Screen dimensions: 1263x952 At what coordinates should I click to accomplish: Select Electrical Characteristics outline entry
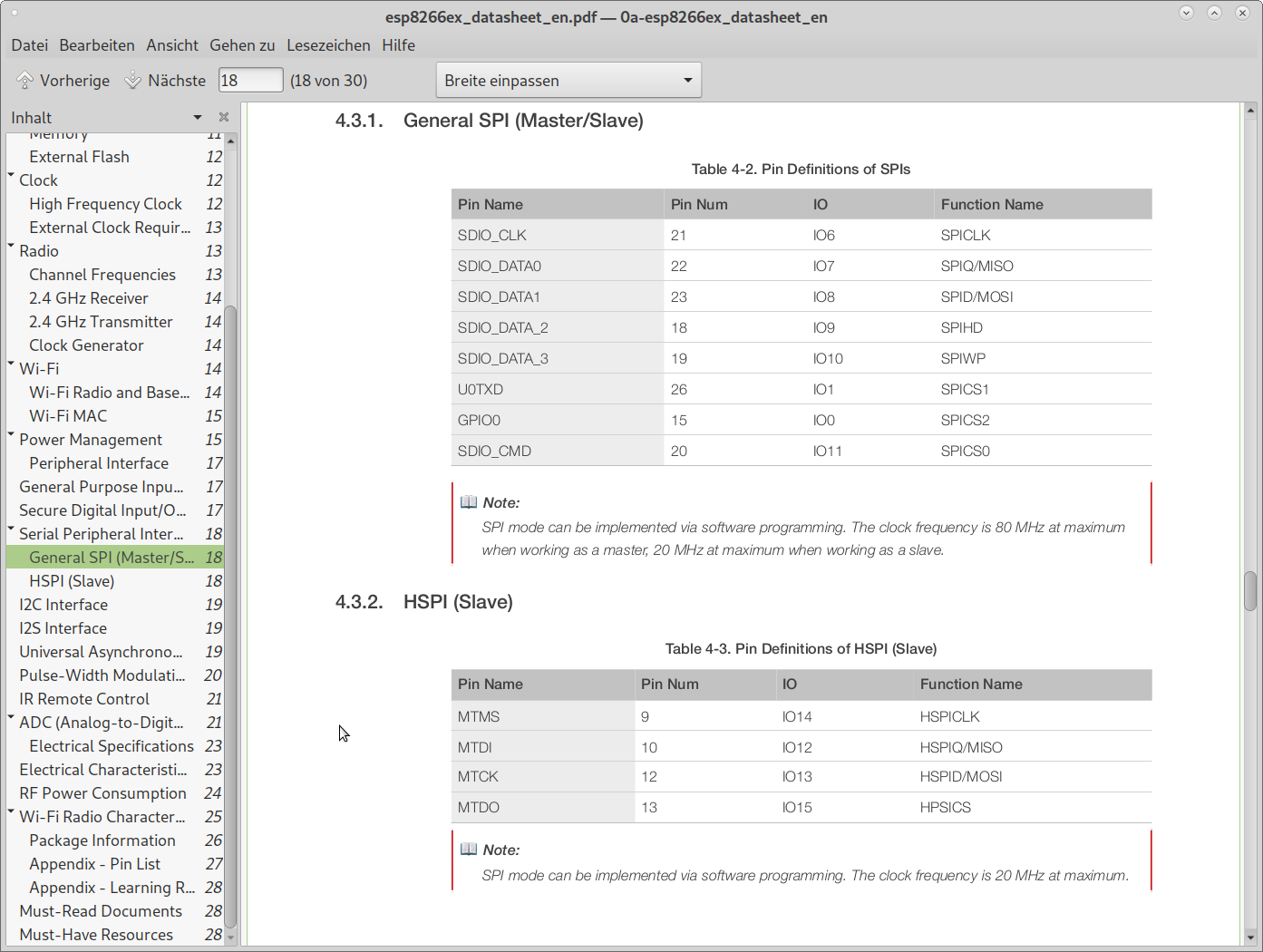pyautogui.click(x=114, y=770)
